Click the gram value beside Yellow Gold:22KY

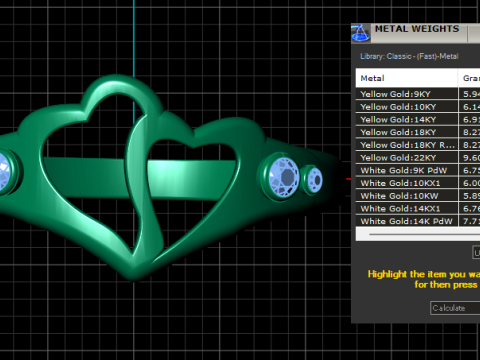(471, 158)
